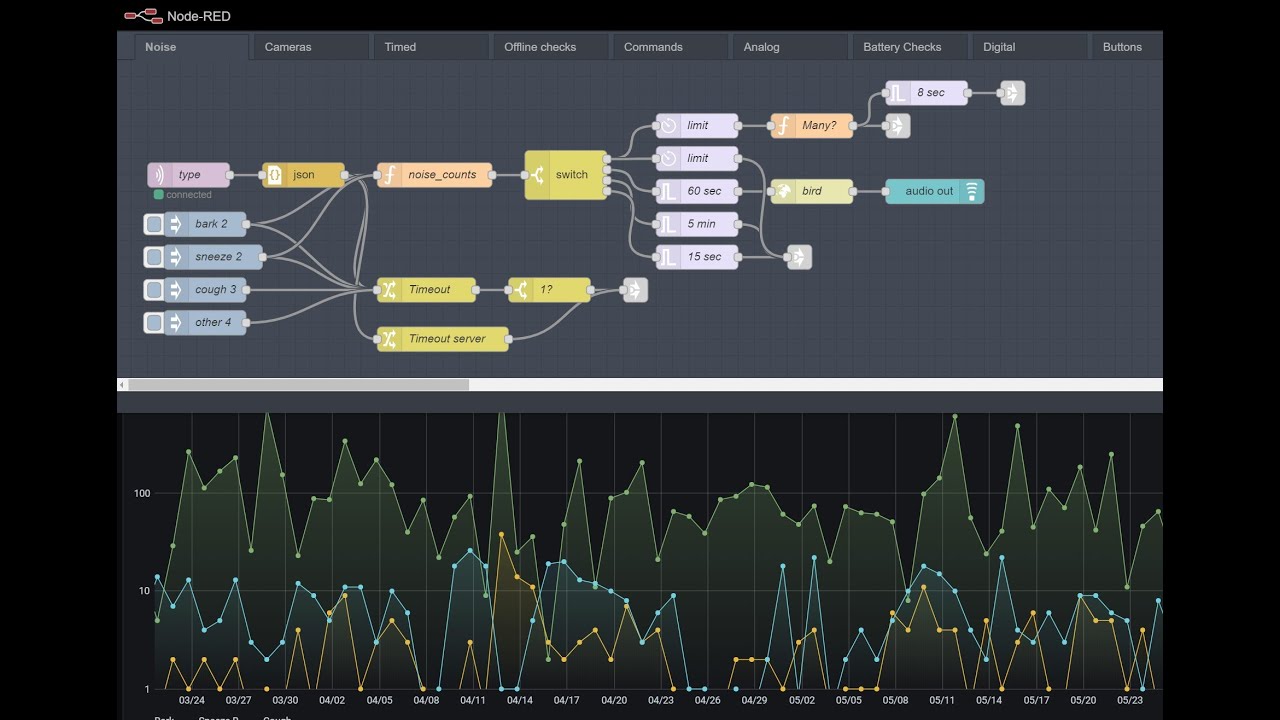Trigger the 'bark 2' inject button
The height and width of the screenshot is (720, 1280).
tap(154, 224)
